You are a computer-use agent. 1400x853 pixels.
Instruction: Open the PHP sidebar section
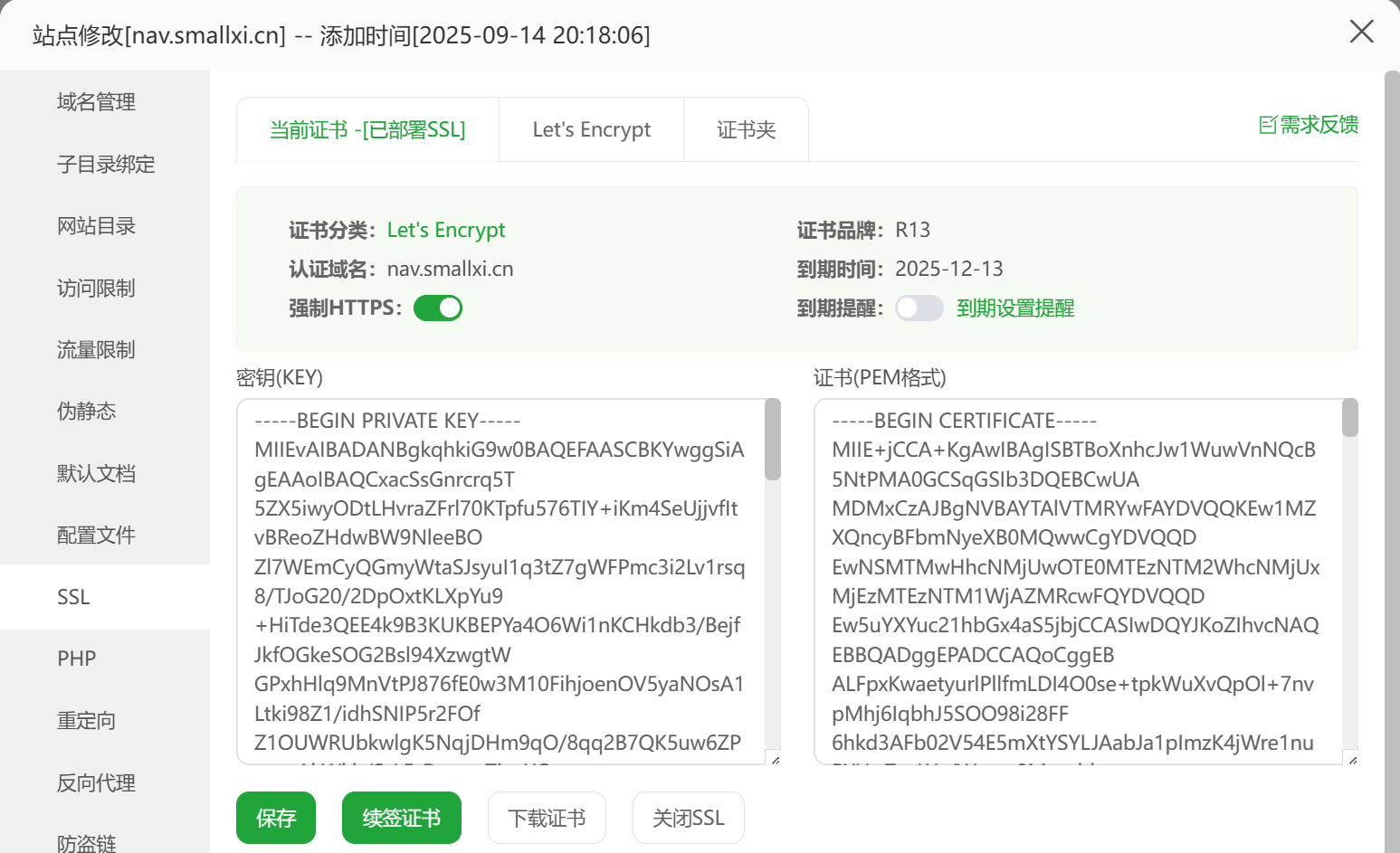click(76, 659)
